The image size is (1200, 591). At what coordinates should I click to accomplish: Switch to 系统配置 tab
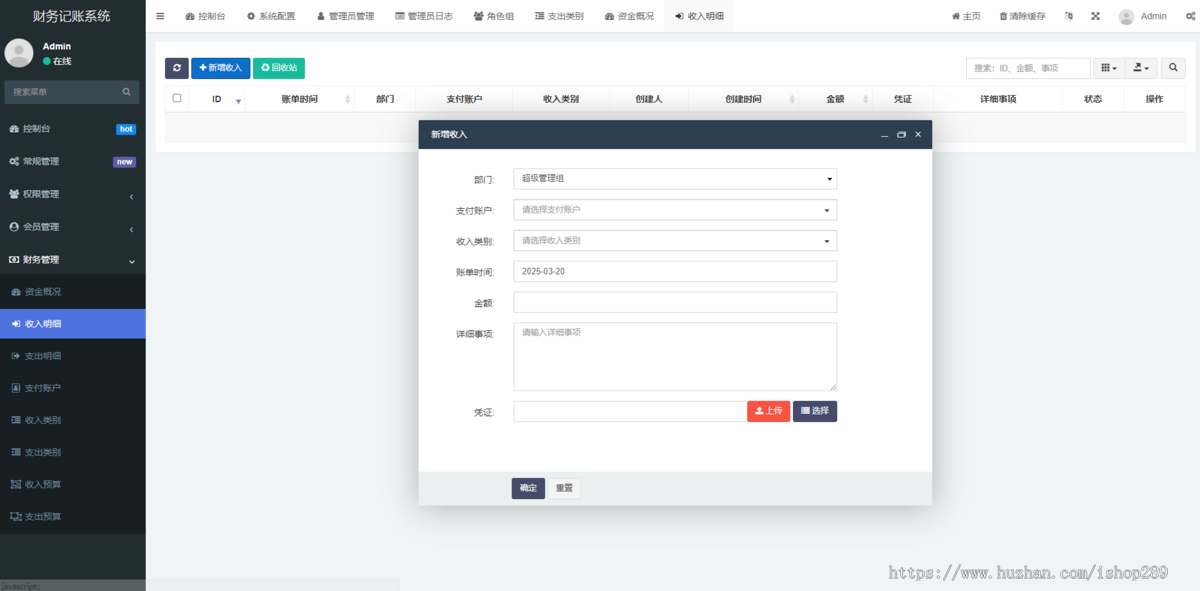click(x=271, y=16)
